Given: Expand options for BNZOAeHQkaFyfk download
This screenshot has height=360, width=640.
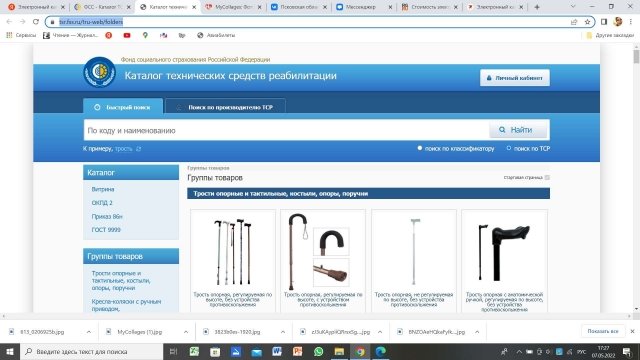Looking at the screenshot, I should [x=477, y=332].
